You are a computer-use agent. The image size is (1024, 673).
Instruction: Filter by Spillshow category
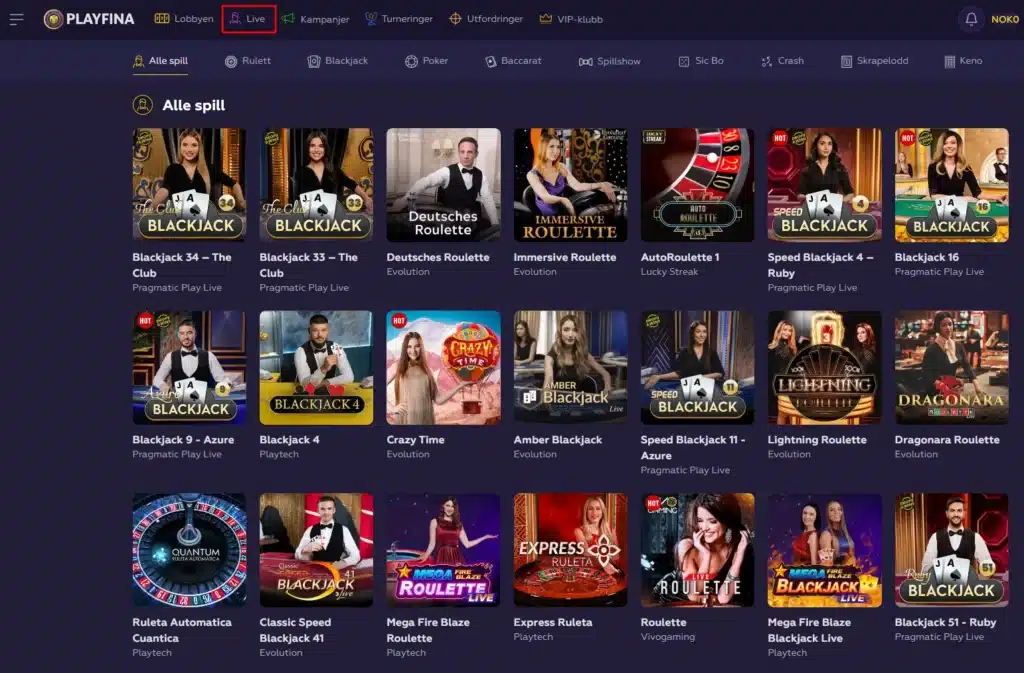pyautogui.click(x=609, y=61)
